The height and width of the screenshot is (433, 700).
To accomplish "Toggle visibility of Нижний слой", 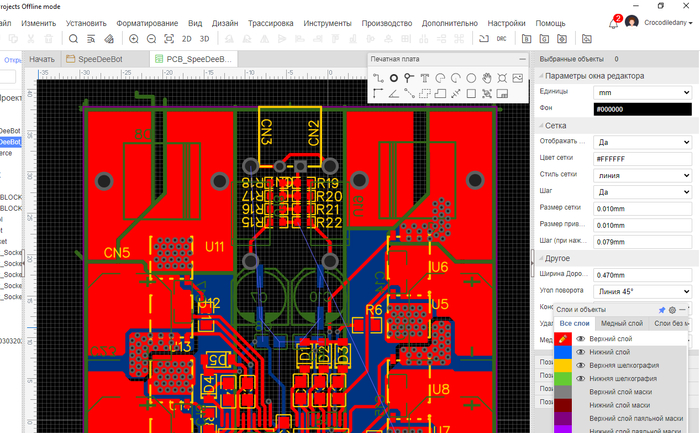I will (x=580, y=352).
